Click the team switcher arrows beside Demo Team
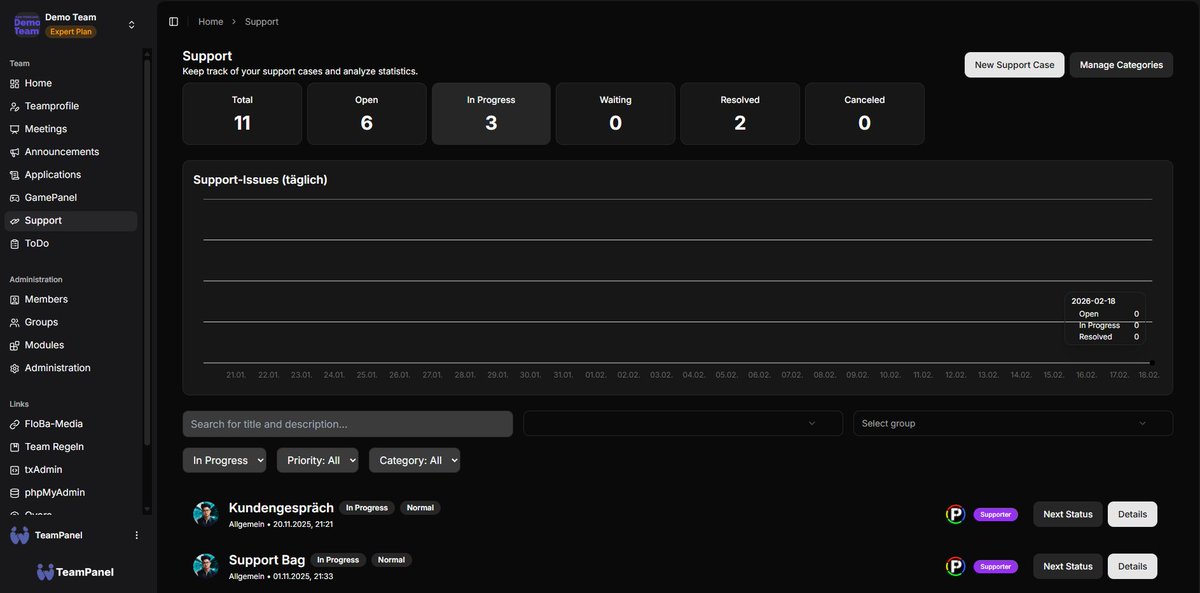 click(131, 23)
